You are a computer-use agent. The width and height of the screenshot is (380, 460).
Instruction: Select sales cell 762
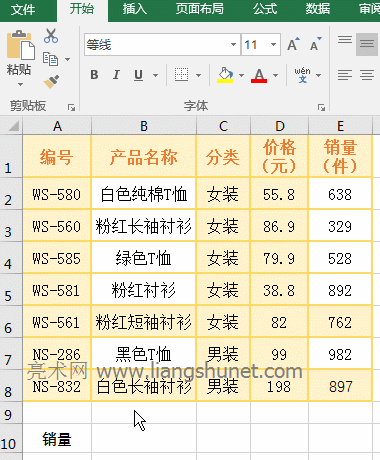tap(340, 322)
